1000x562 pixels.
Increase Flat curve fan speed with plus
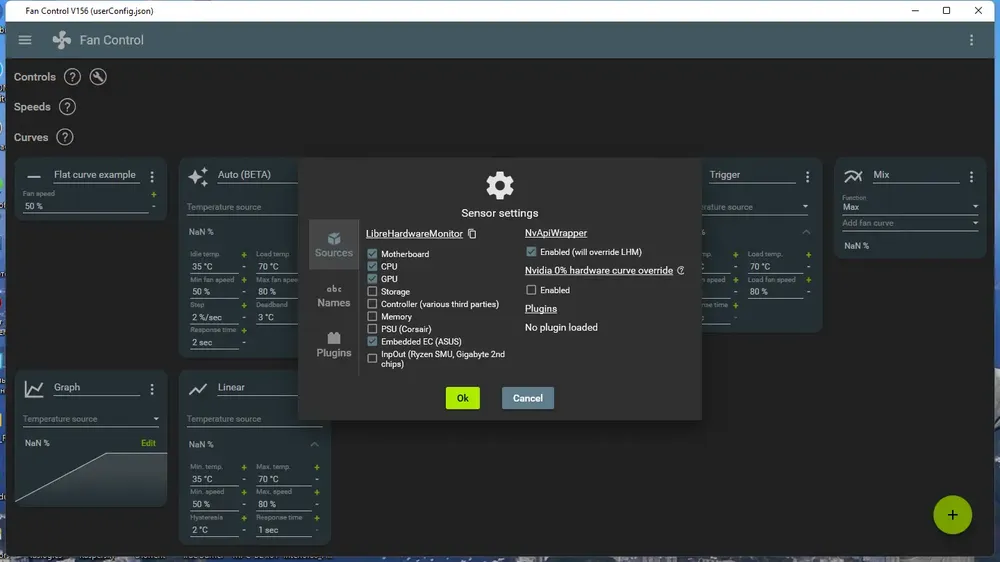pyautogui.click(x=154, y=194)
